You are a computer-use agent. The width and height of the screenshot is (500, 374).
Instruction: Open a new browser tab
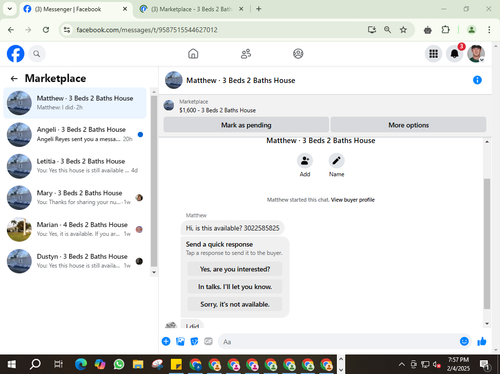pyautogui.click(x=259, y=9)
